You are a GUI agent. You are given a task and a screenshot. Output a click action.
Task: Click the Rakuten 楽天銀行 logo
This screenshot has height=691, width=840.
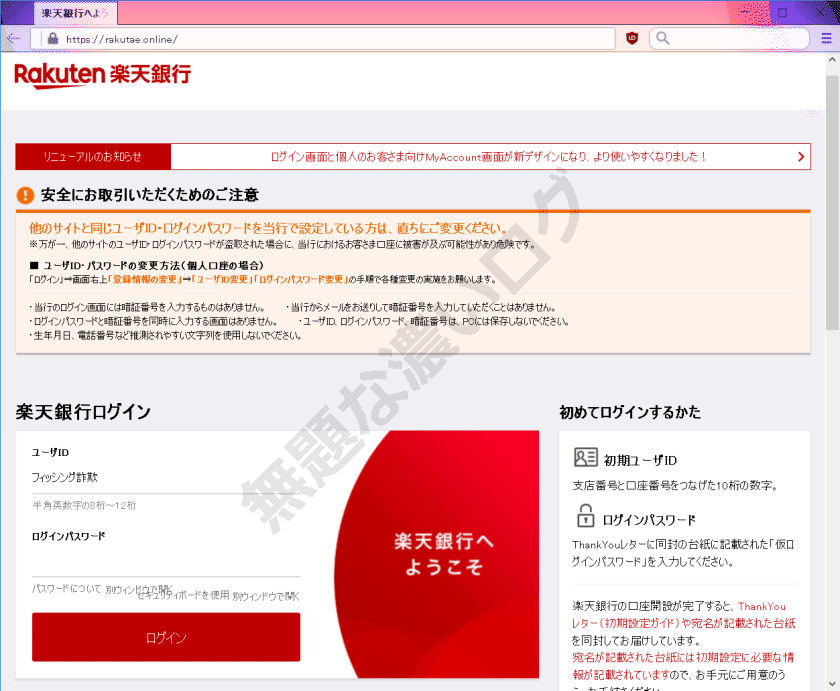102,75
